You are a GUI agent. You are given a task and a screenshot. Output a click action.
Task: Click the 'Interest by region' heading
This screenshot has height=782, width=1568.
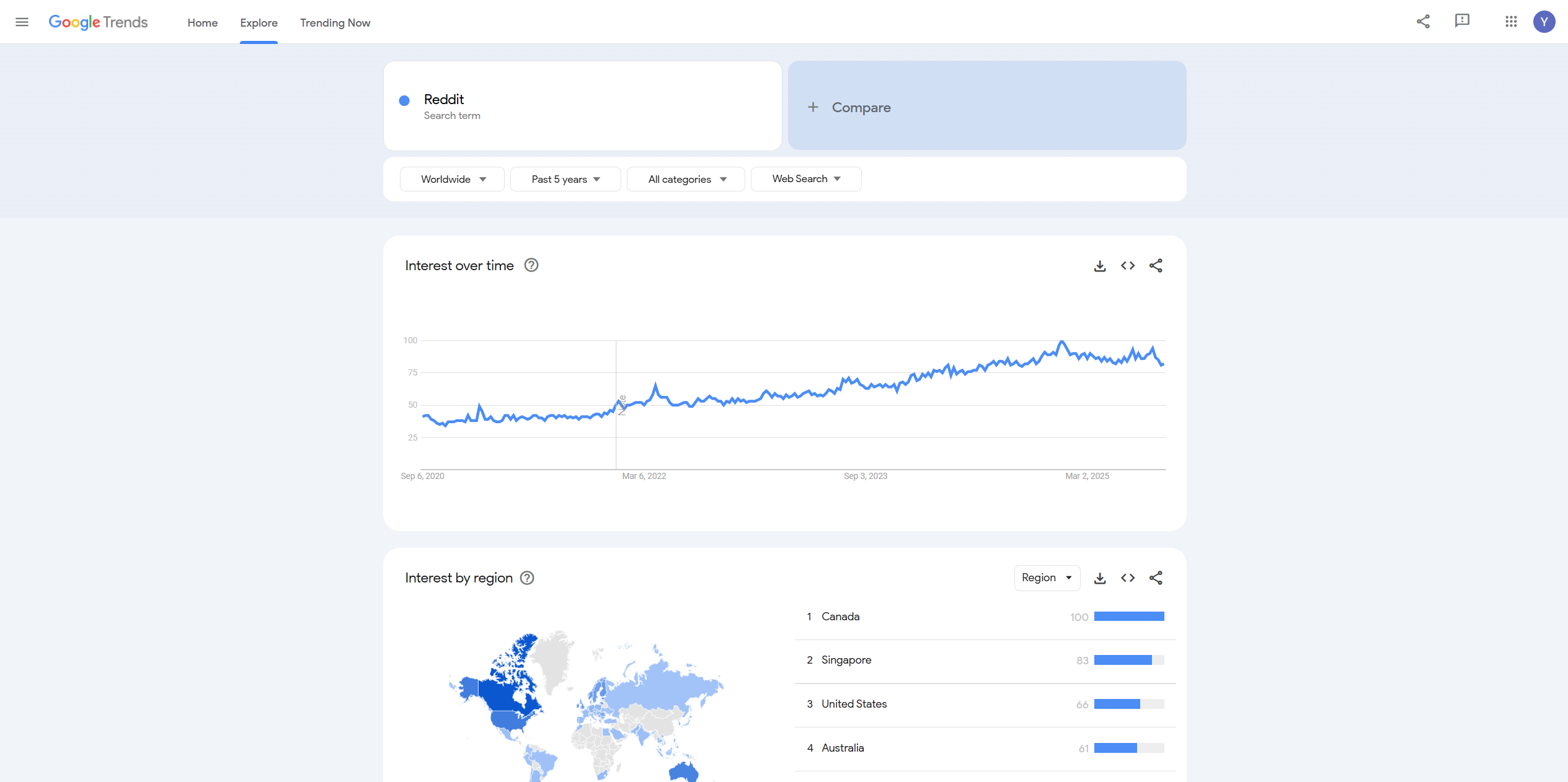point(459,578)
